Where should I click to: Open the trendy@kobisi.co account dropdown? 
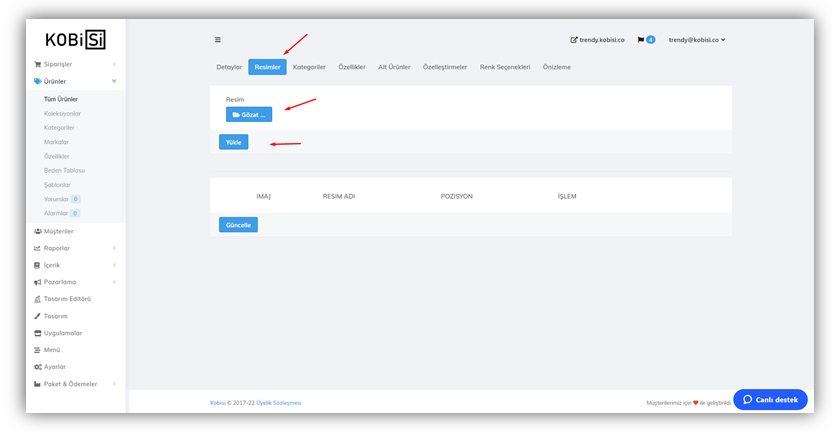(697, 40)
